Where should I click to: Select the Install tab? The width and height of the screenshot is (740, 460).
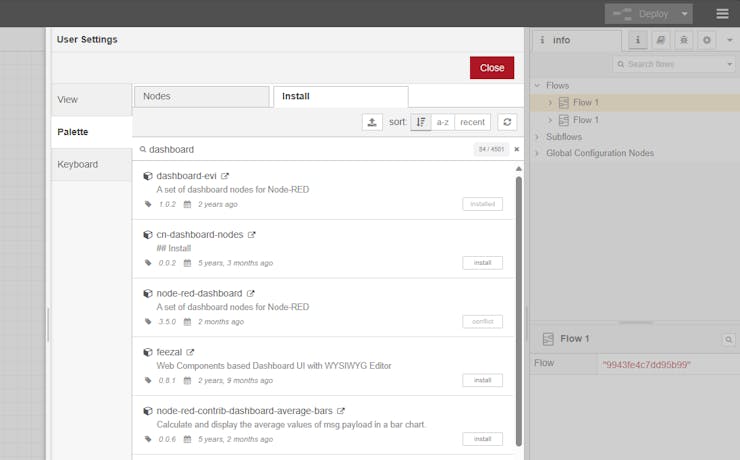click(341, 96)
